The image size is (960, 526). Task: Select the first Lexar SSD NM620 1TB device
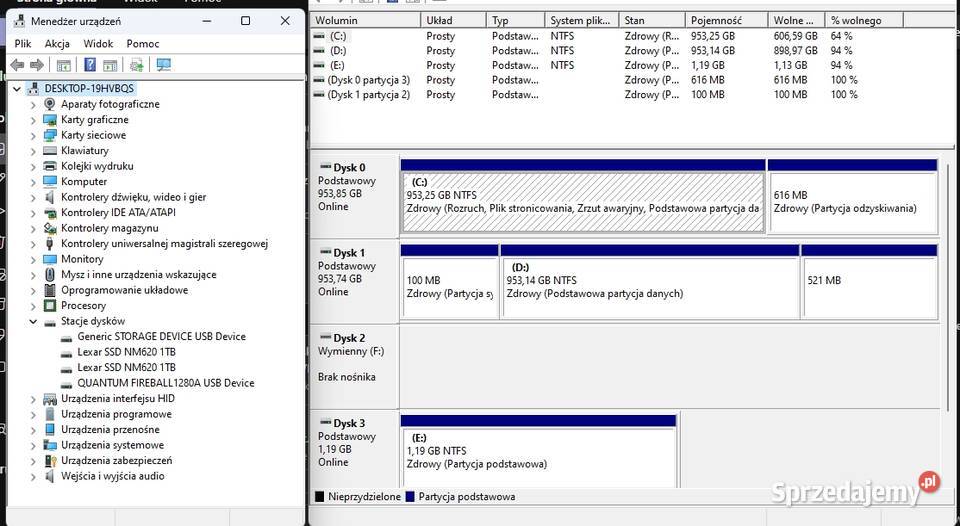[126, 352]
